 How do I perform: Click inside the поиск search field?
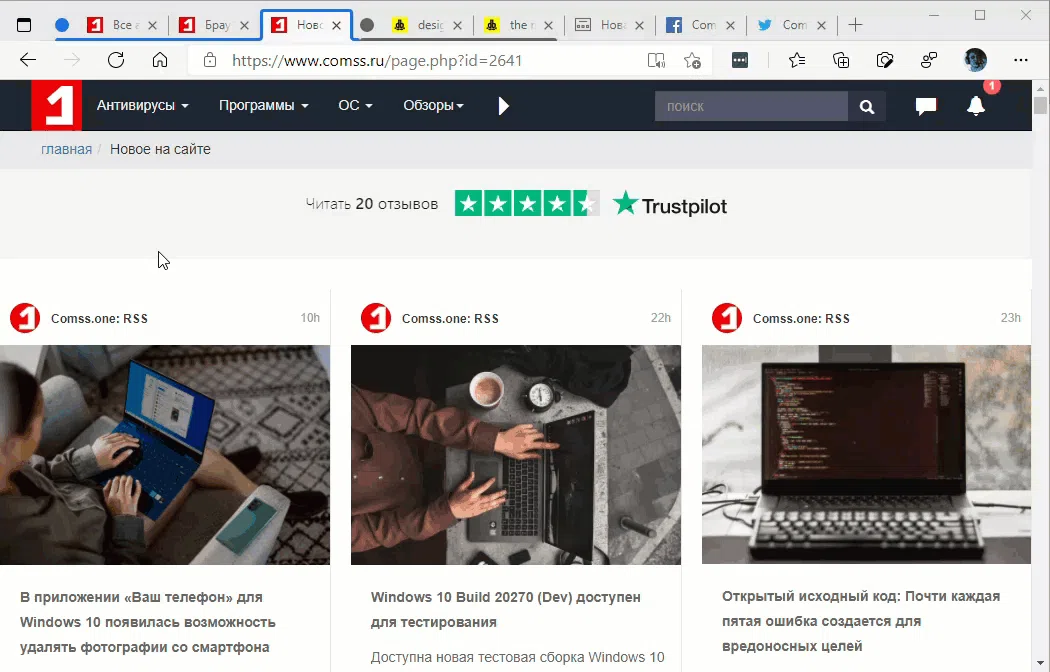tap(750, 106)
